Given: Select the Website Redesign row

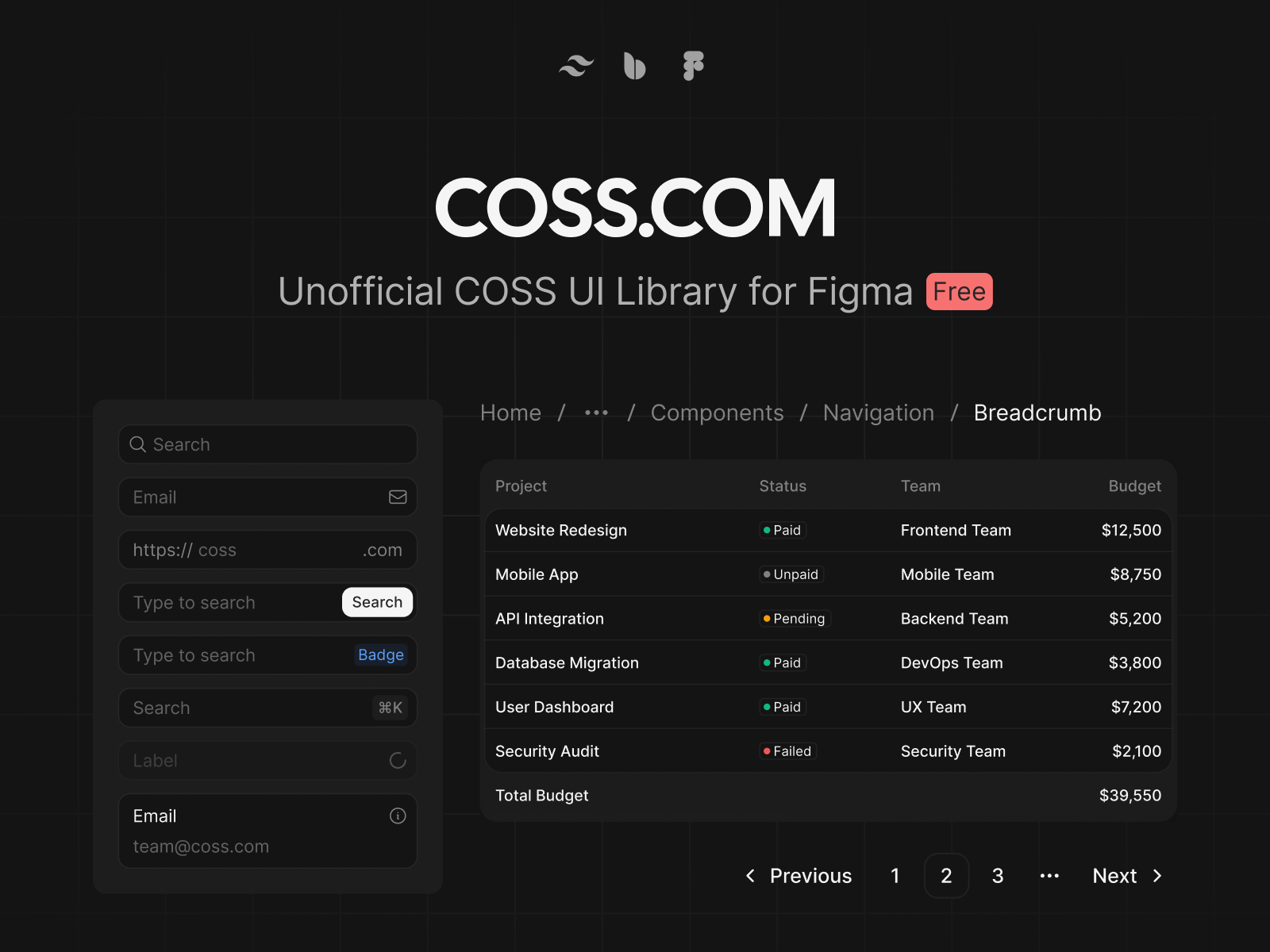Looking at the screenshot, I should pyautogui.click(x=829, y=530).
